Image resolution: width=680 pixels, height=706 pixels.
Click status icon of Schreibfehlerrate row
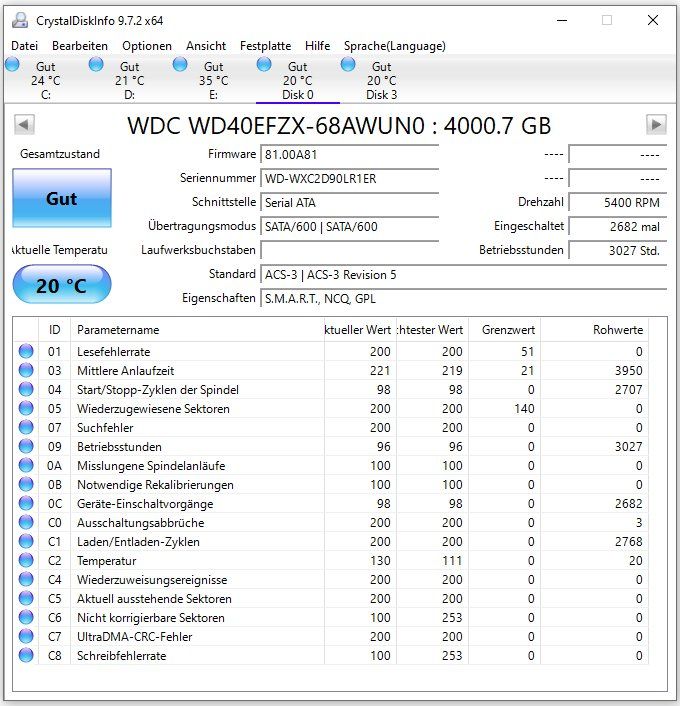click(26, 655)
